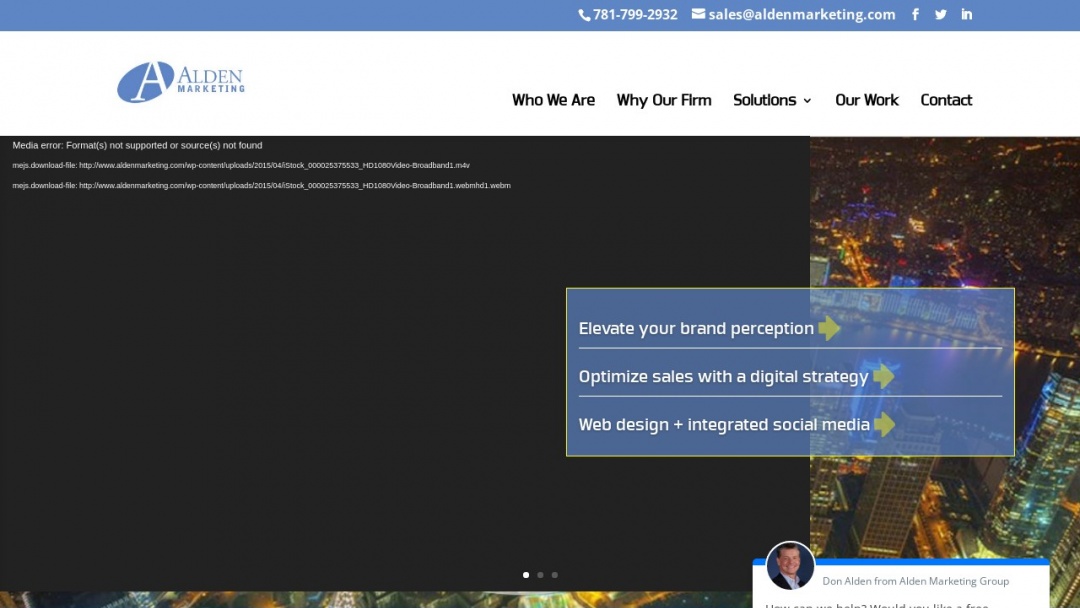The width and height of the screenshot is (1080, 608).
Task: Open the Who We Are menu item
Action: (553, 100)
